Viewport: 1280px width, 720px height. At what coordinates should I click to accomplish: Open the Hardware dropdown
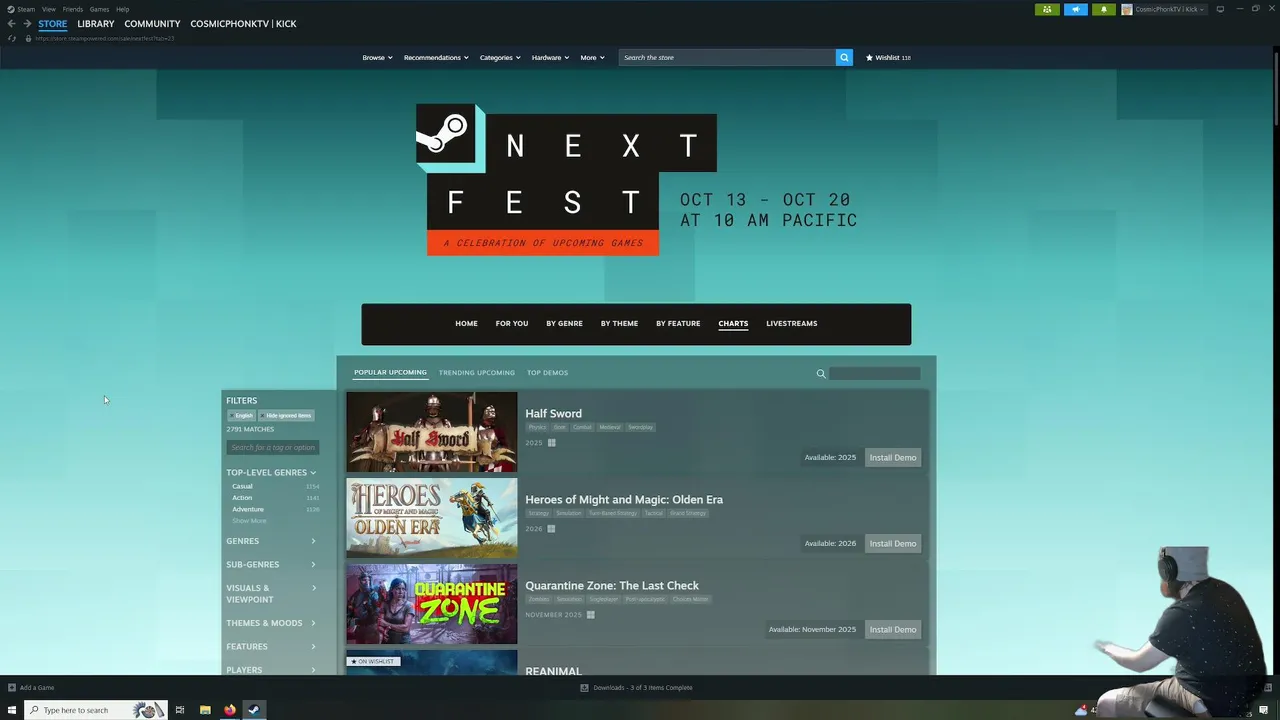tap(550, 57)
